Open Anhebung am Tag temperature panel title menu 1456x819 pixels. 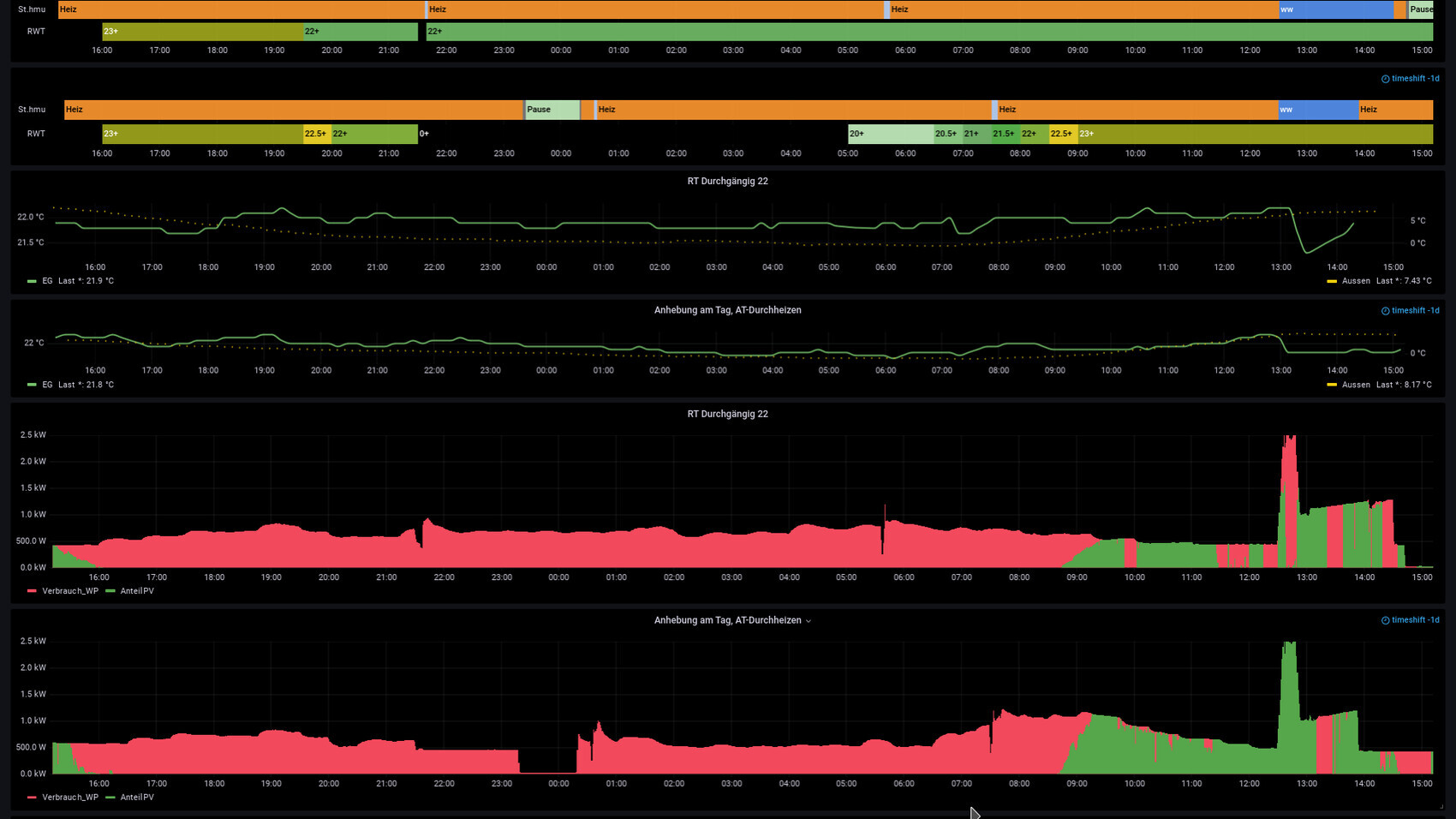pyautogui.click(x=727, y=310)
